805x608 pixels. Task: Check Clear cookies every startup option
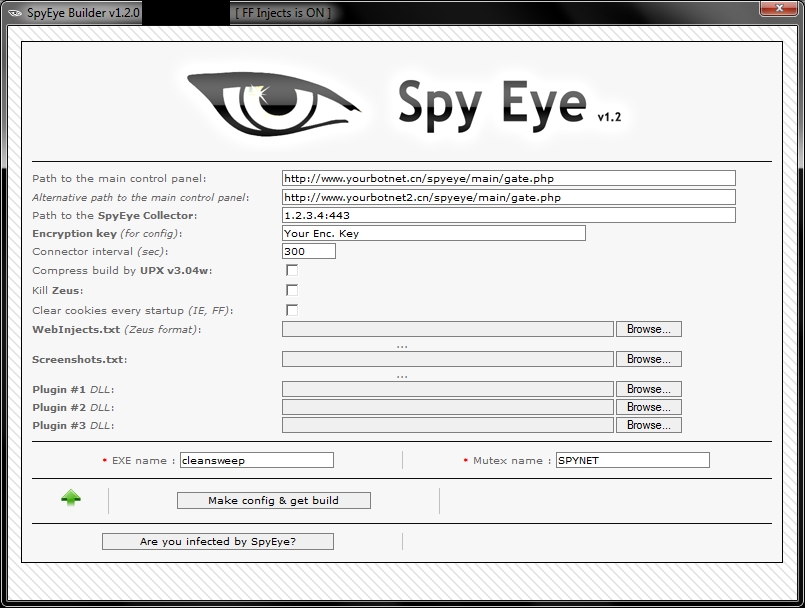tap(292, 310)
